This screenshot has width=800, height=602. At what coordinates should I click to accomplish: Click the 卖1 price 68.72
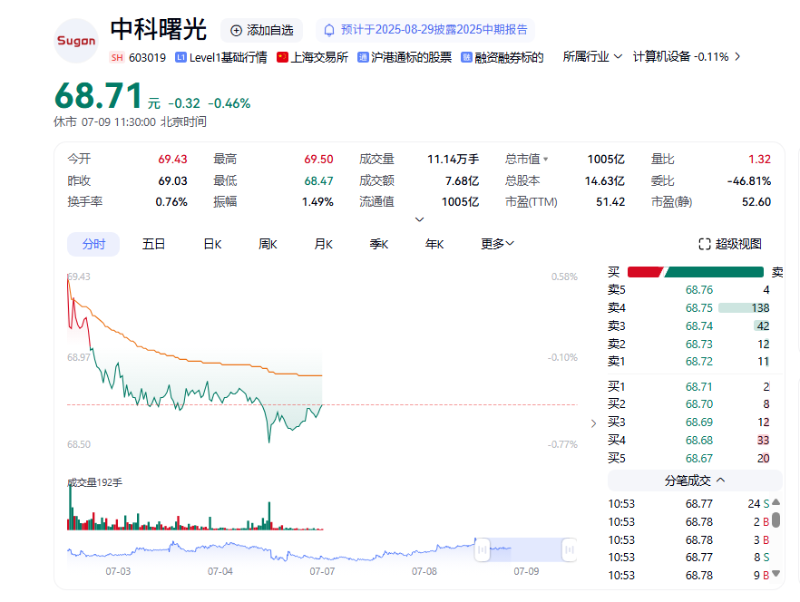coord(699,362)
